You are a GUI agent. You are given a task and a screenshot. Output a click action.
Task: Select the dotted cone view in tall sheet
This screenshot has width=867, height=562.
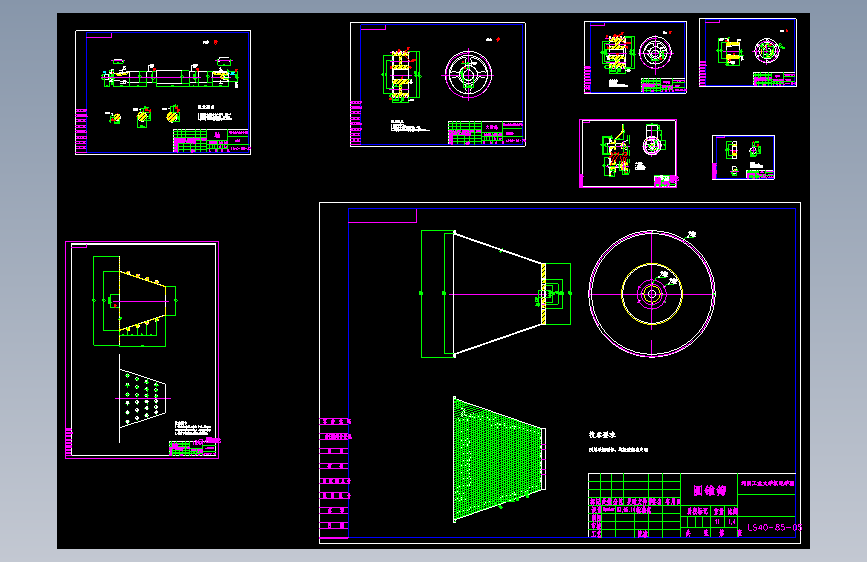pyautogui.click(x=142, y=399)
